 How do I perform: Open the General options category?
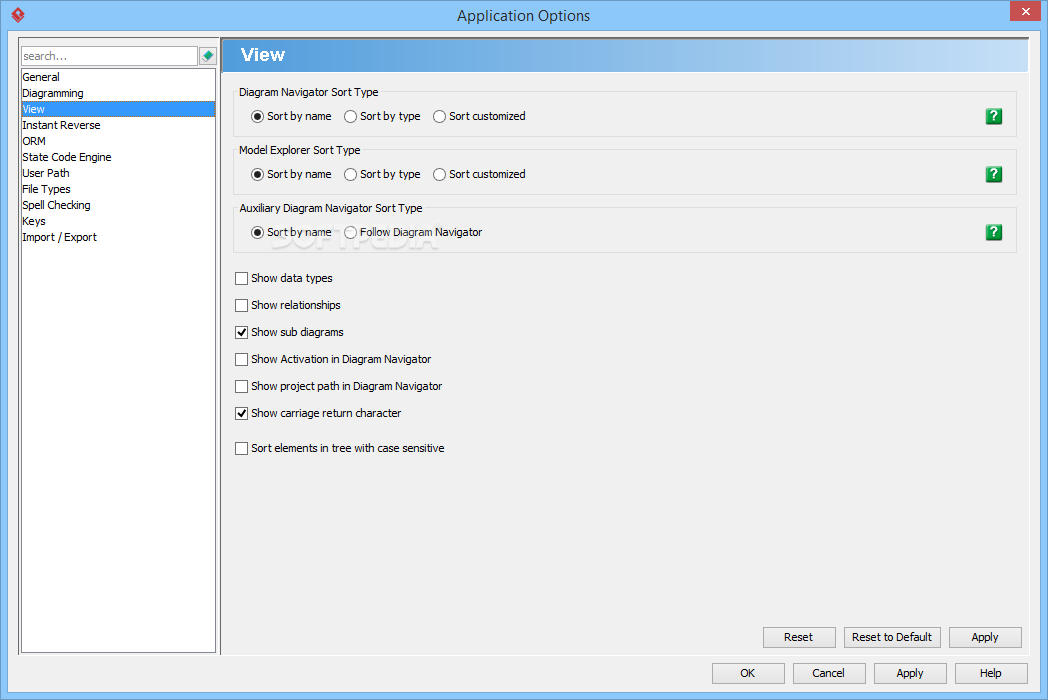[x=118, y=78]
